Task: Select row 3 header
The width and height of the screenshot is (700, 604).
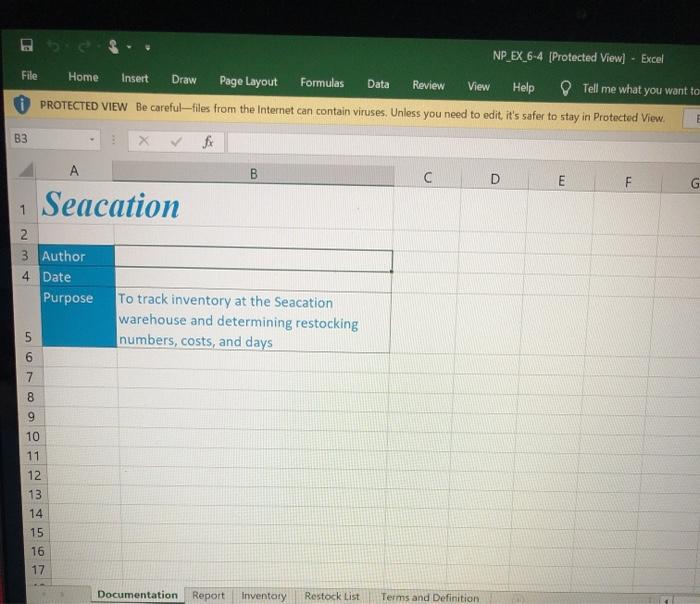Action: [x=25, y=256]
